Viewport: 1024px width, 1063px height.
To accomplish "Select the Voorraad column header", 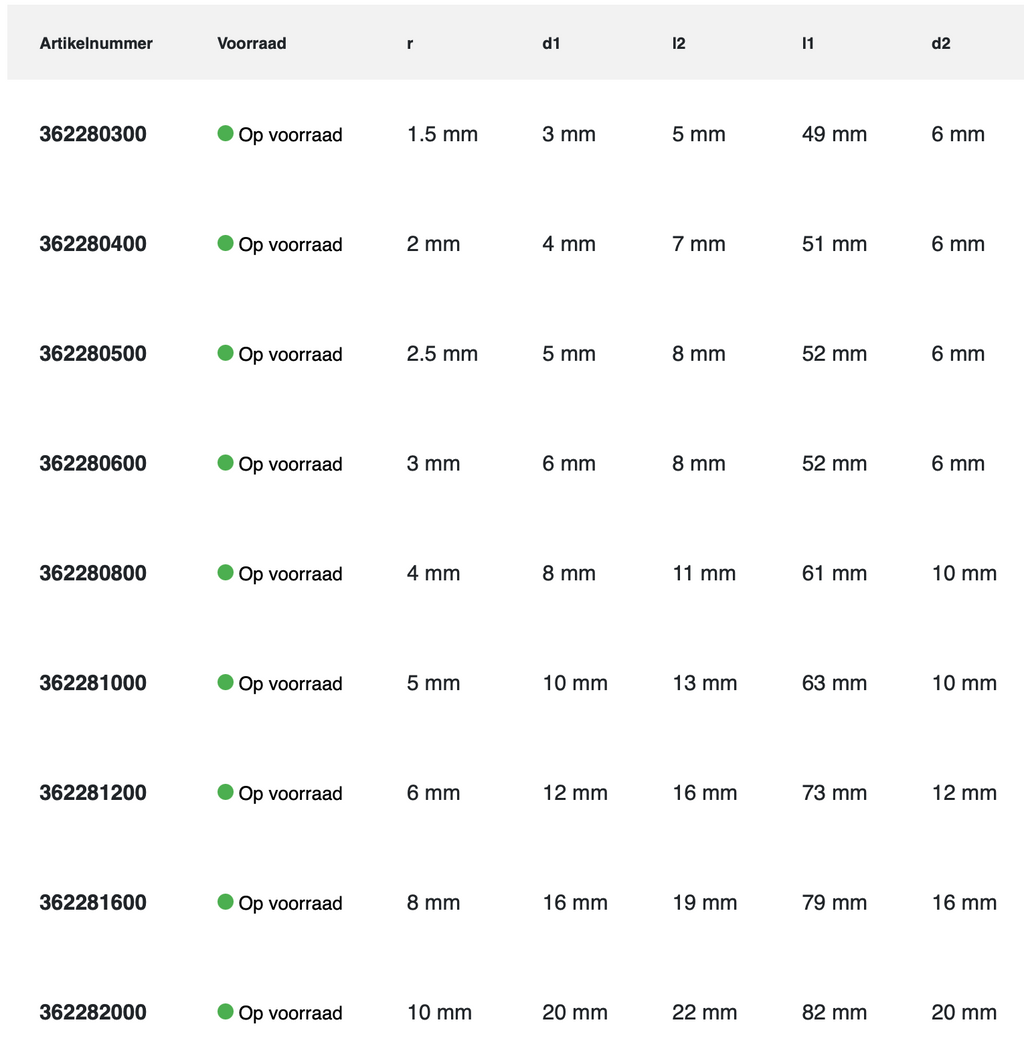I will click(251, 43).
